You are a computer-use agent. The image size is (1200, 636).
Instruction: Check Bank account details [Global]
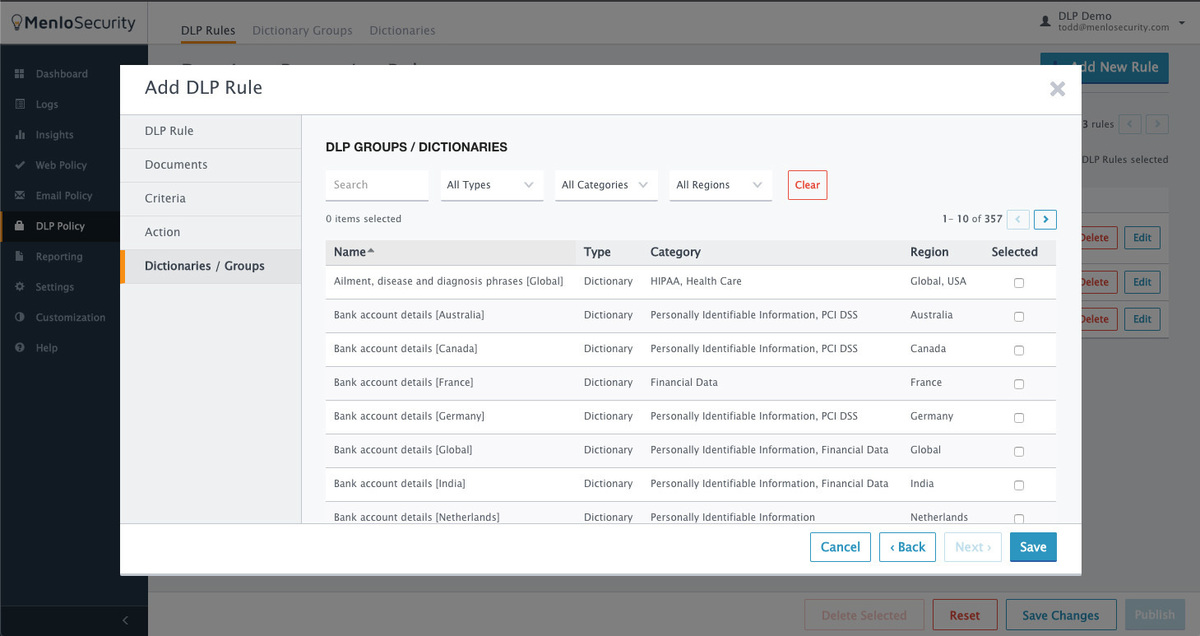click(x=1019, y=452)
